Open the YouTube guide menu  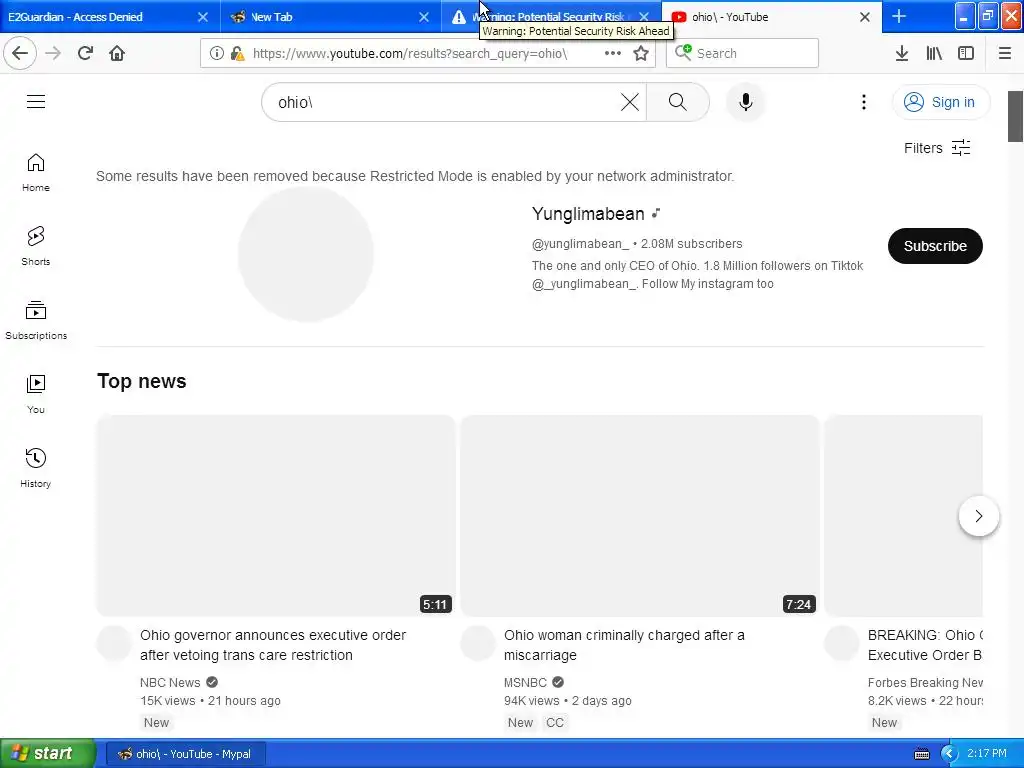[36, 101]
